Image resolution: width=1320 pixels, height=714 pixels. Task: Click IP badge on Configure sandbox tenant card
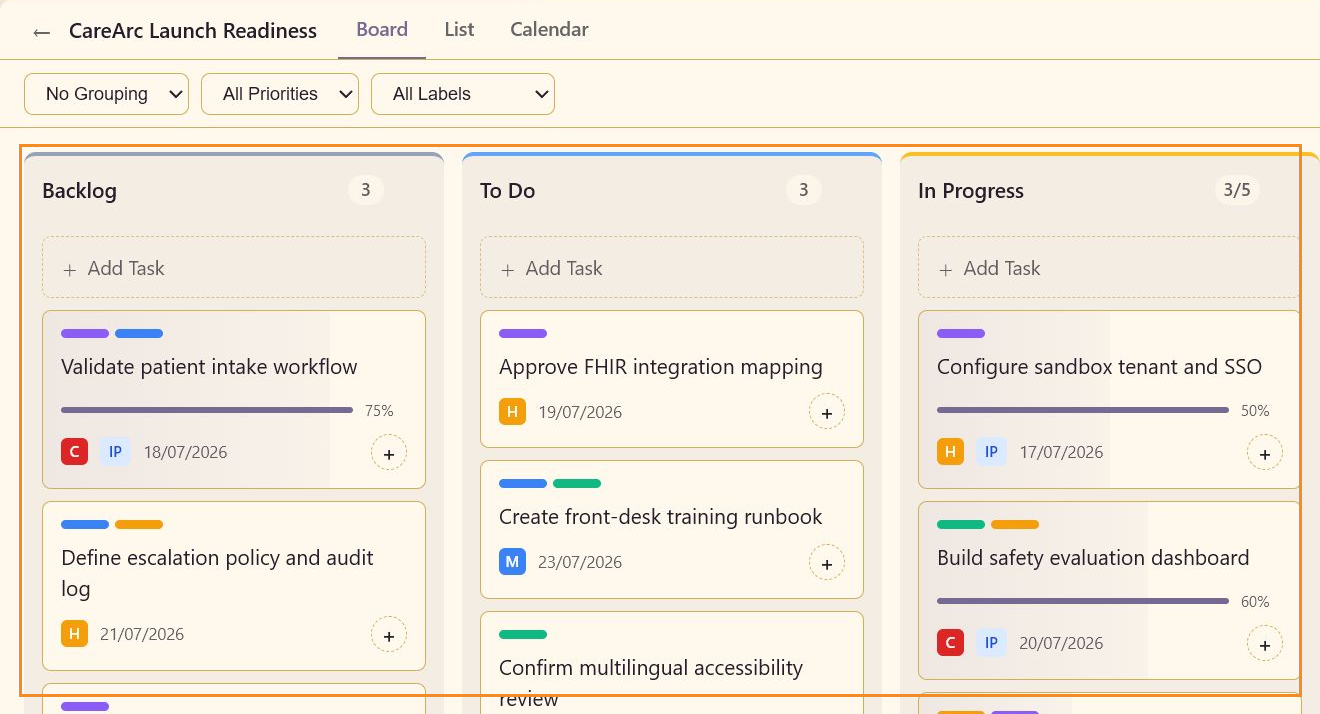(991, 452)
